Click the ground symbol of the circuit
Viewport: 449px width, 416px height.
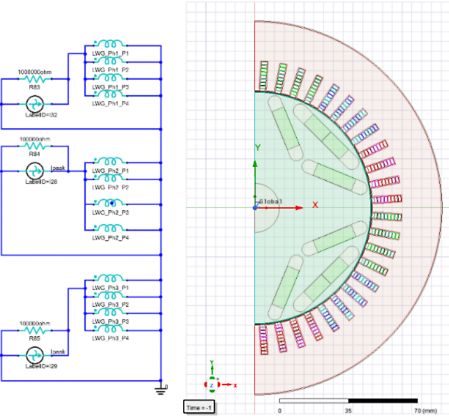coord(161,389)
